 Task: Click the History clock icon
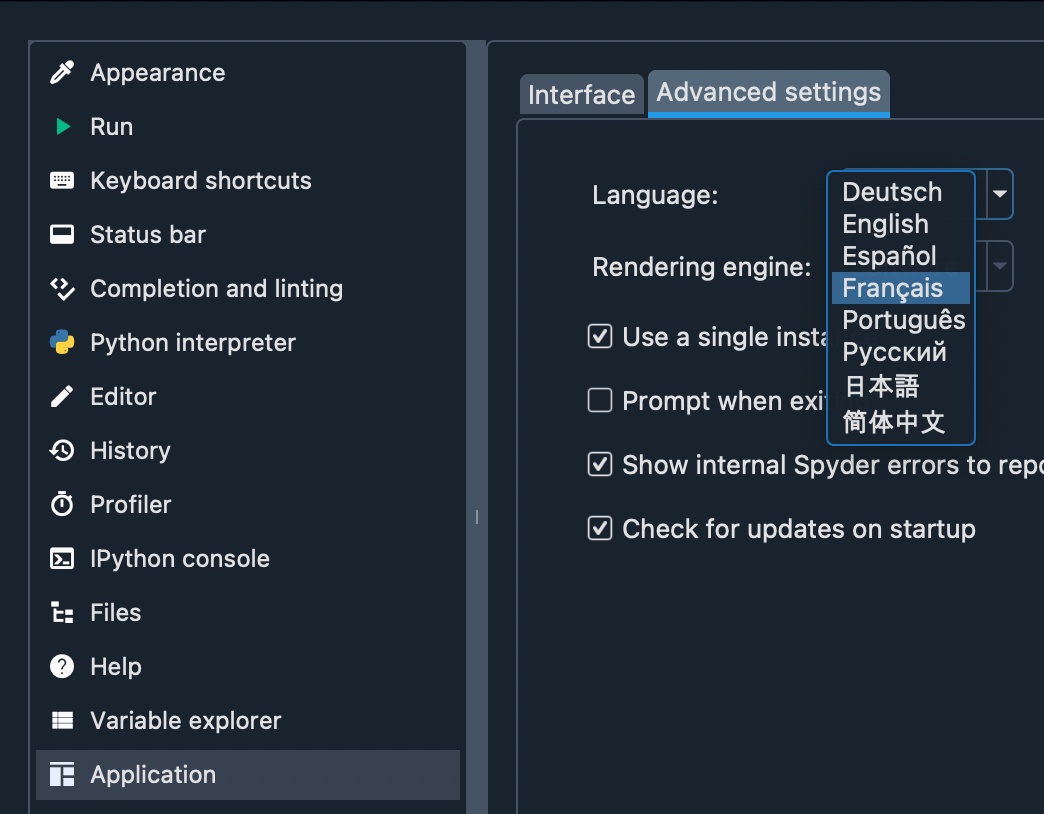pos(62,451)
